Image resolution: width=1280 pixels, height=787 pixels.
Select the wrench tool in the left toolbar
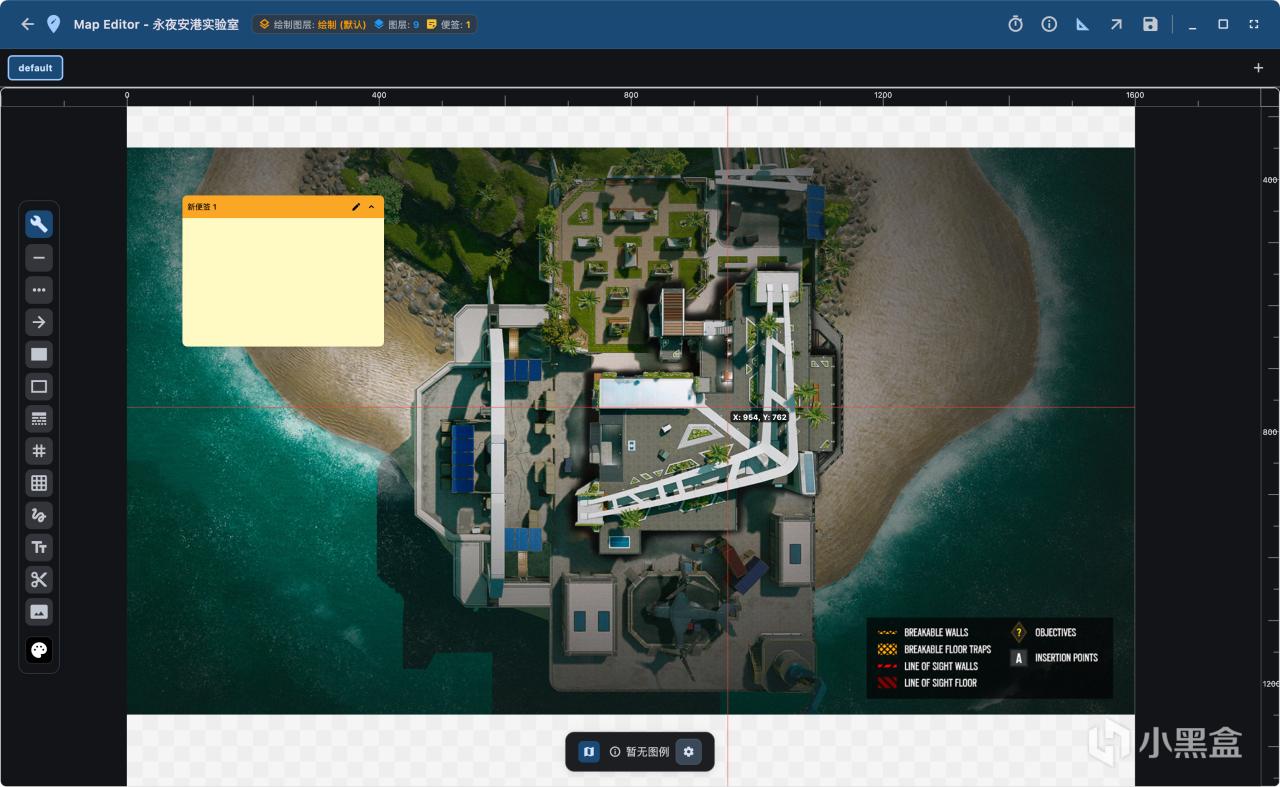[39, 224]
